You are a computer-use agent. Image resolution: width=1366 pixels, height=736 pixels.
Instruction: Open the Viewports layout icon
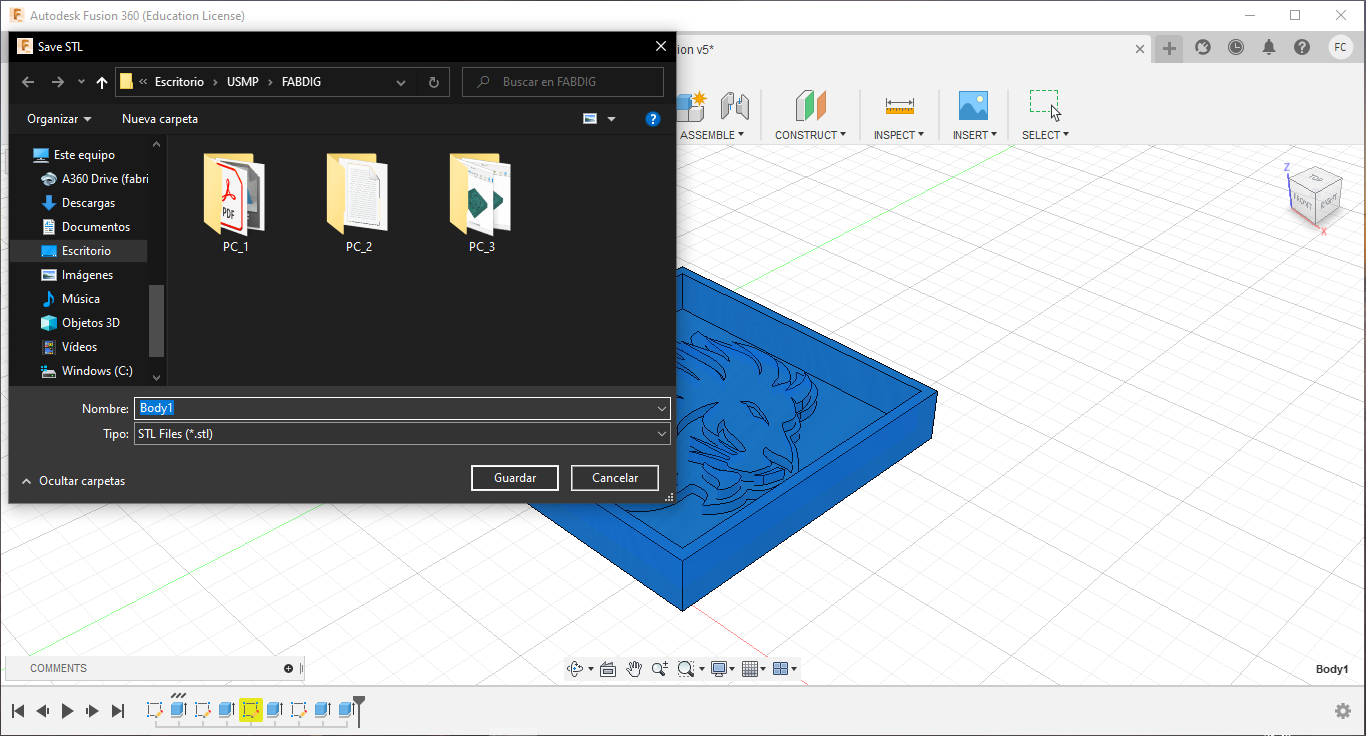782,669
